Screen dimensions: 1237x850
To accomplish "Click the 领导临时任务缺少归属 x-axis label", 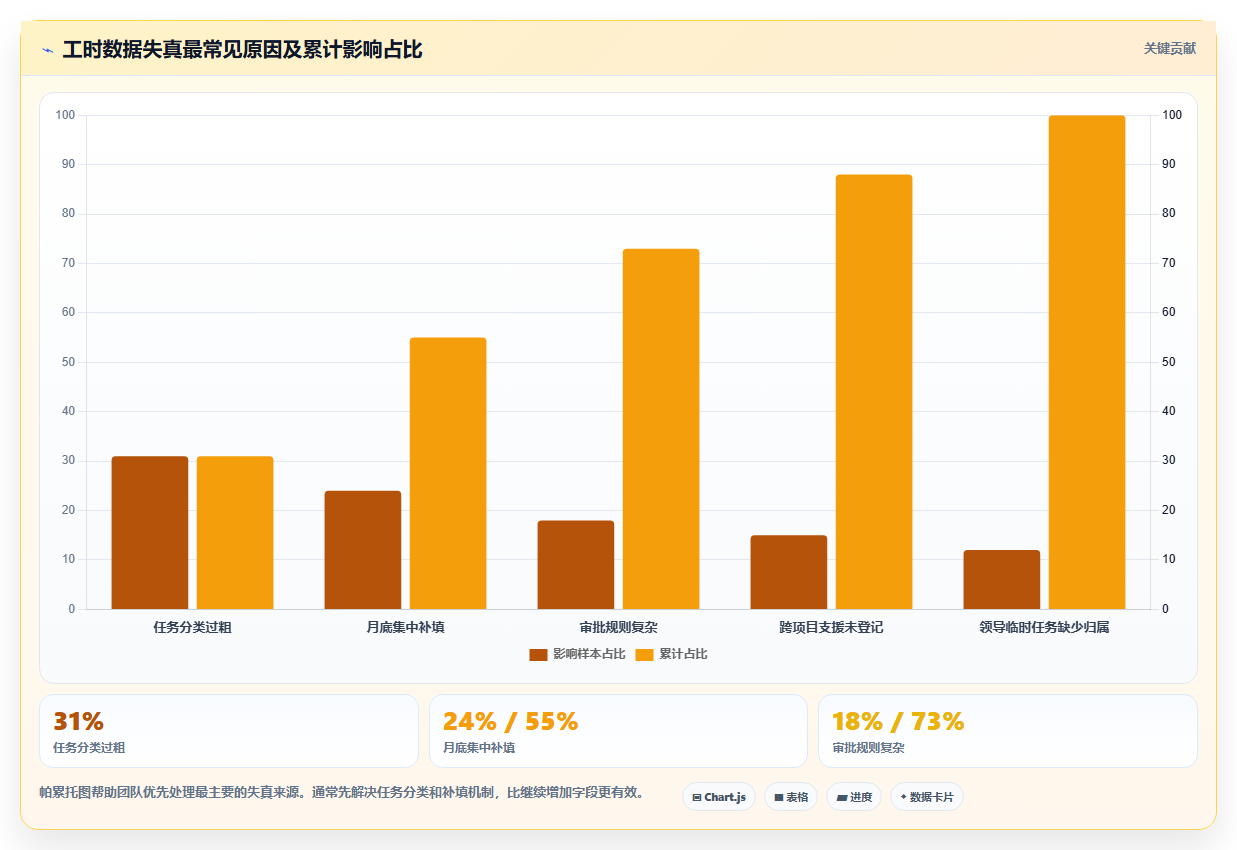I will click(x=1045, y=628).
